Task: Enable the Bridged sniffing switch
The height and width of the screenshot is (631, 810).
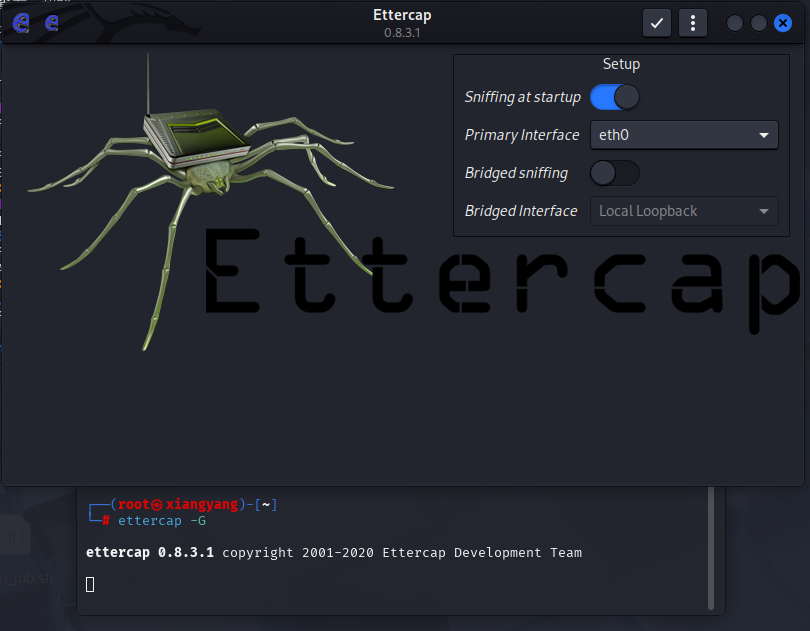Action: point(615,173)
